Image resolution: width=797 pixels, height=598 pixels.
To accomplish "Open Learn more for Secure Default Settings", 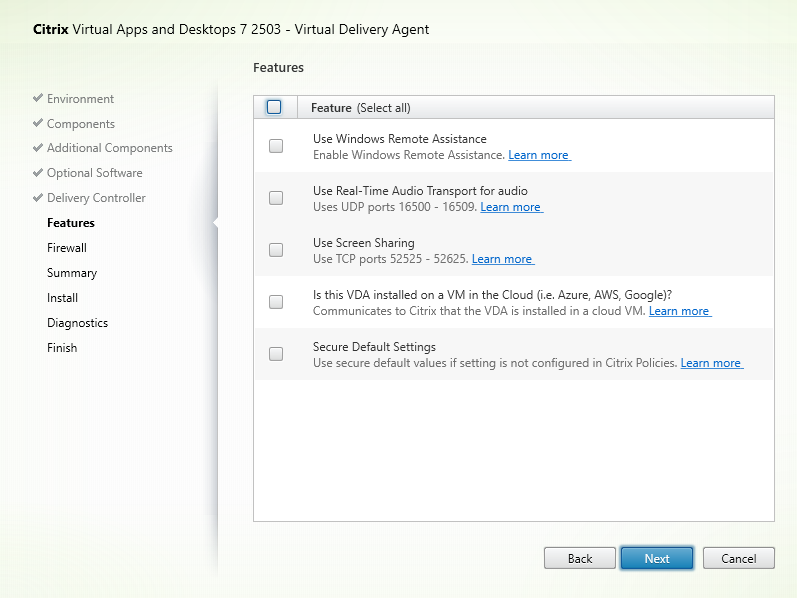I will [x=711, y=364].
